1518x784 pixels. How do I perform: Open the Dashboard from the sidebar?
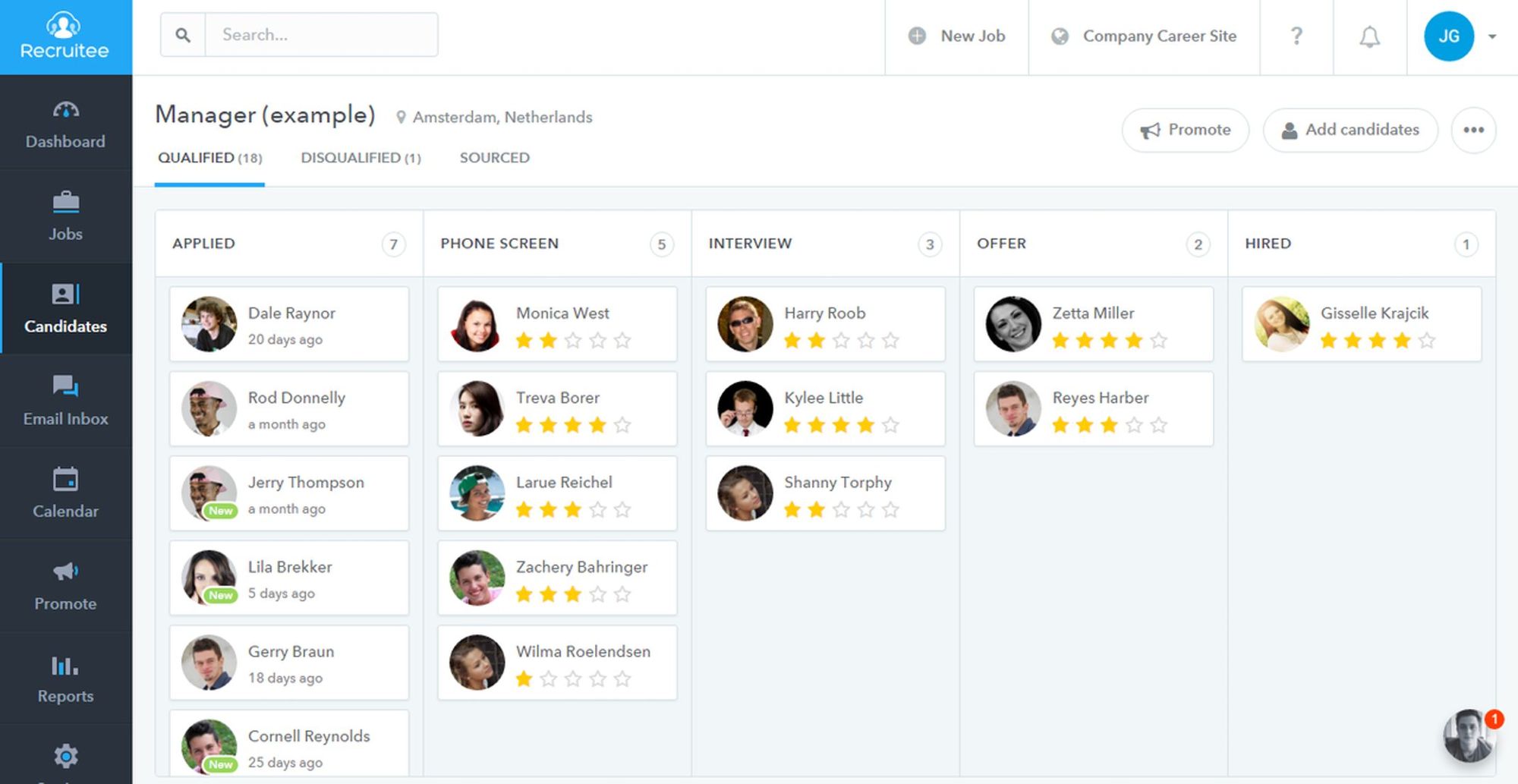[x=66, y=125]
